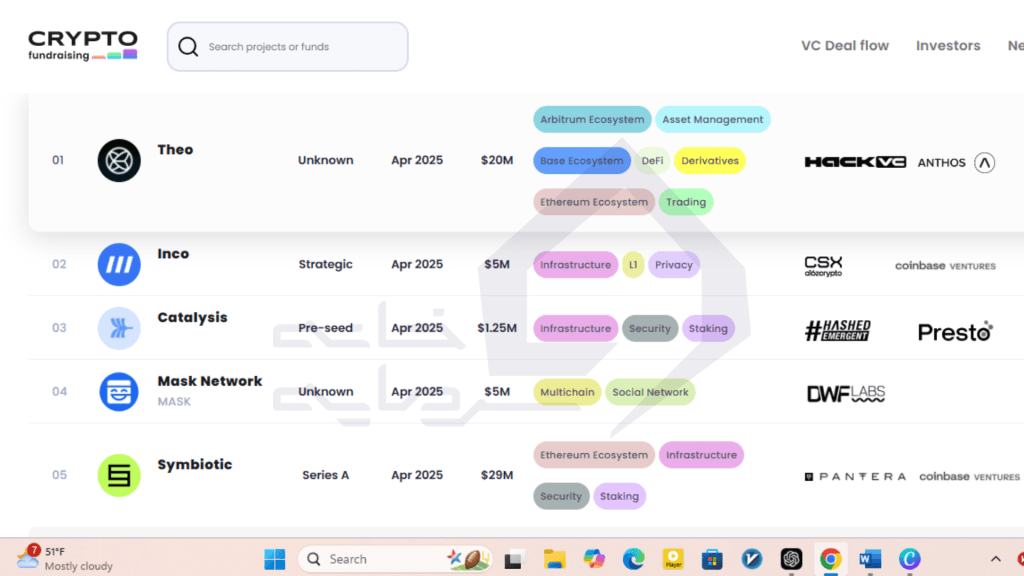Select Catalysis's Staking tag
This screenshot has width=1024, height=576.
tap(708, 328)
